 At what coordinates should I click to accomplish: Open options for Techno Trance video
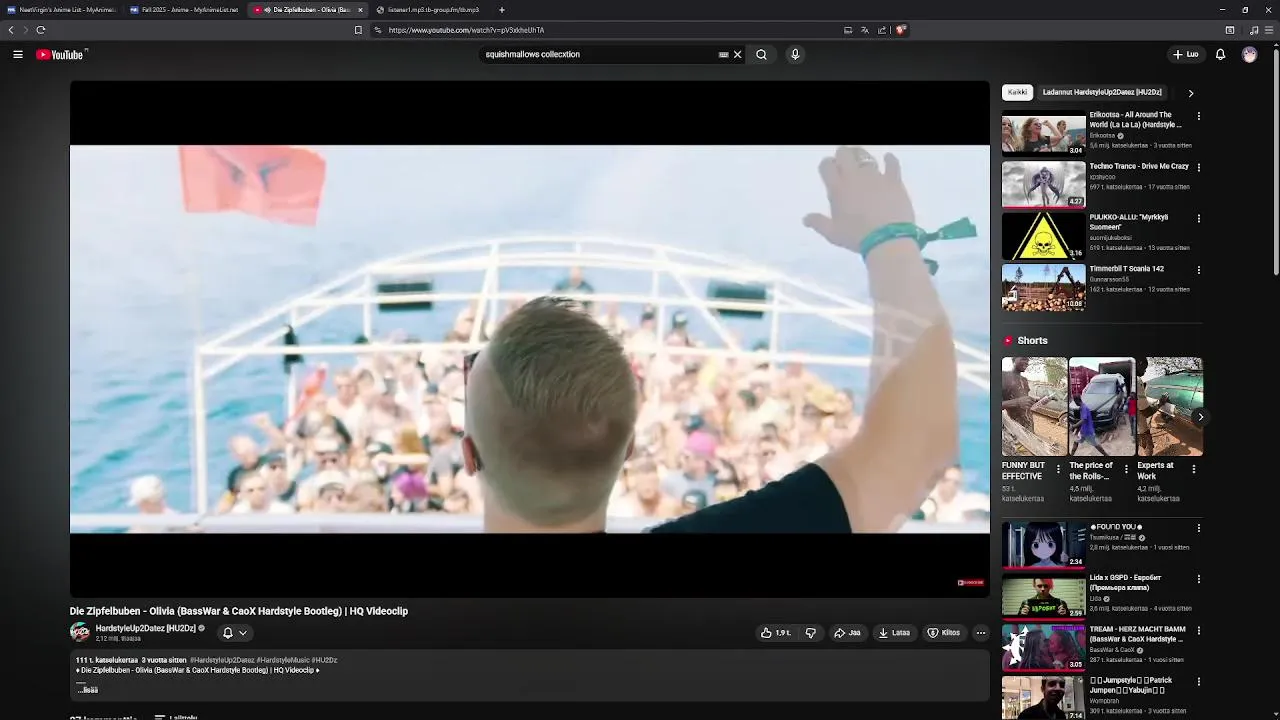point(1198,167)
